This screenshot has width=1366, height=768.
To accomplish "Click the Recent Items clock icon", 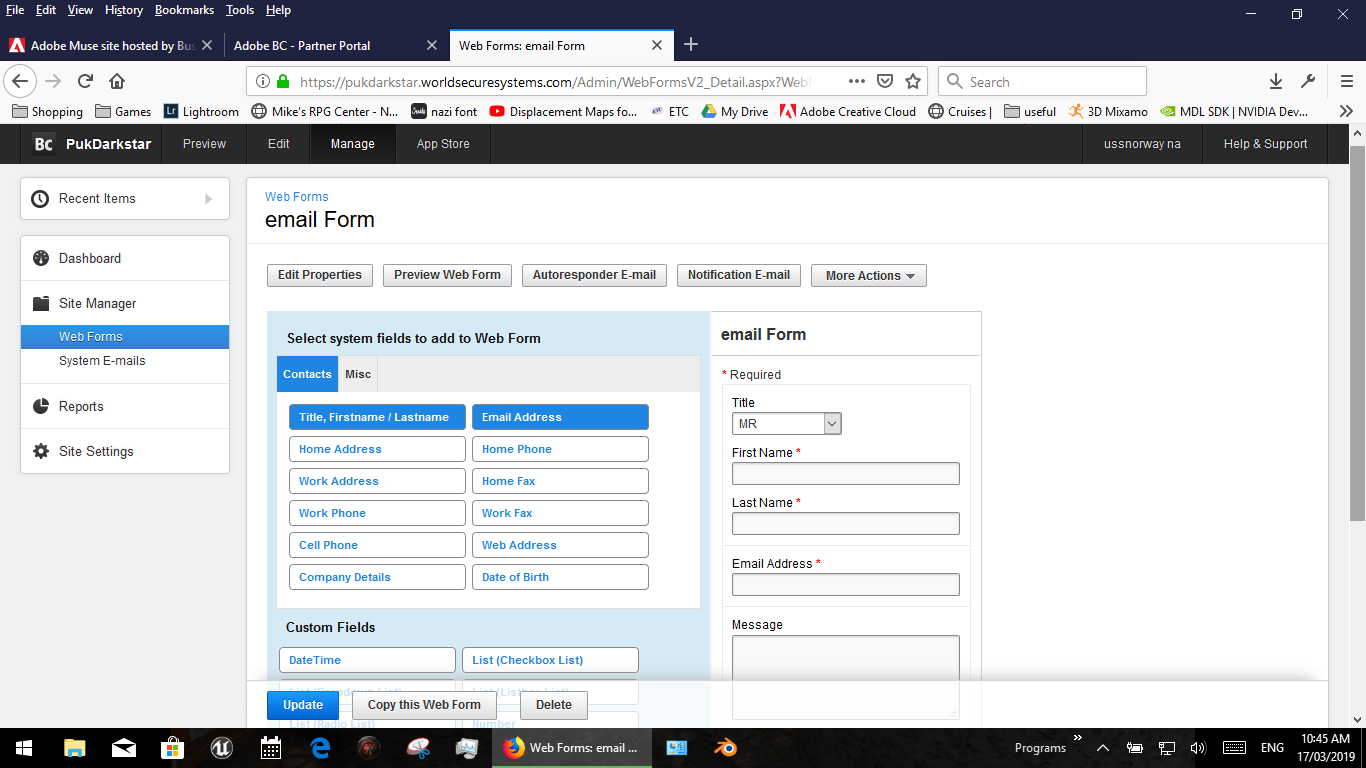I will (40, 198).
